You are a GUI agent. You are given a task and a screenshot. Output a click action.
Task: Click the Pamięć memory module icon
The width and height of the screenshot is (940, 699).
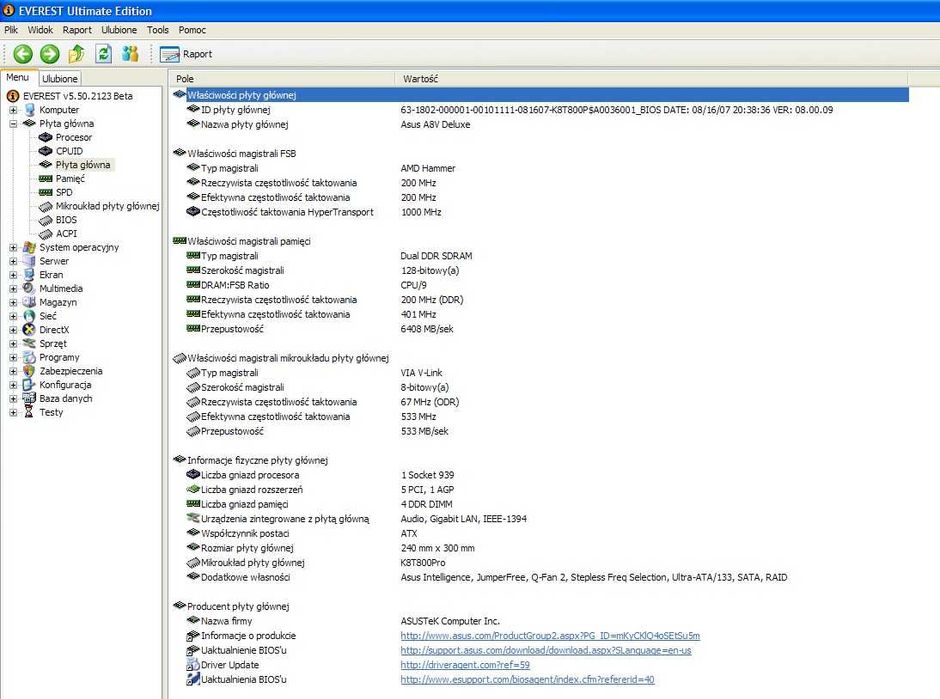pyautogui.click(x=46, y=179)
